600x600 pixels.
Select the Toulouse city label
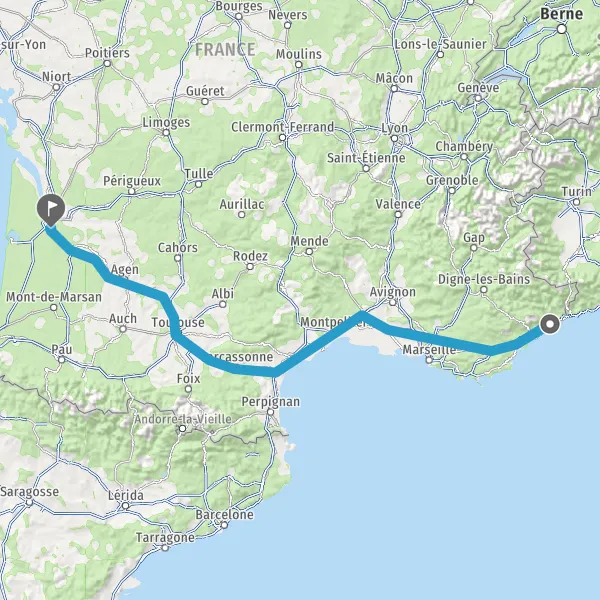(178, 322)
